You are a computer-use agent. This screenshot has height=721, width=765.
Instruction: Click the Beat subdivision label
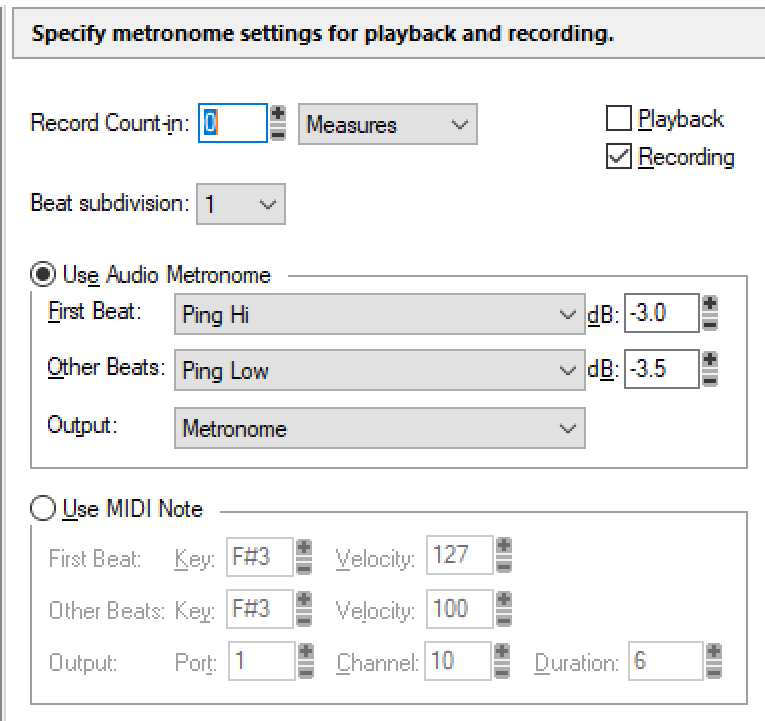pos(110,202)
